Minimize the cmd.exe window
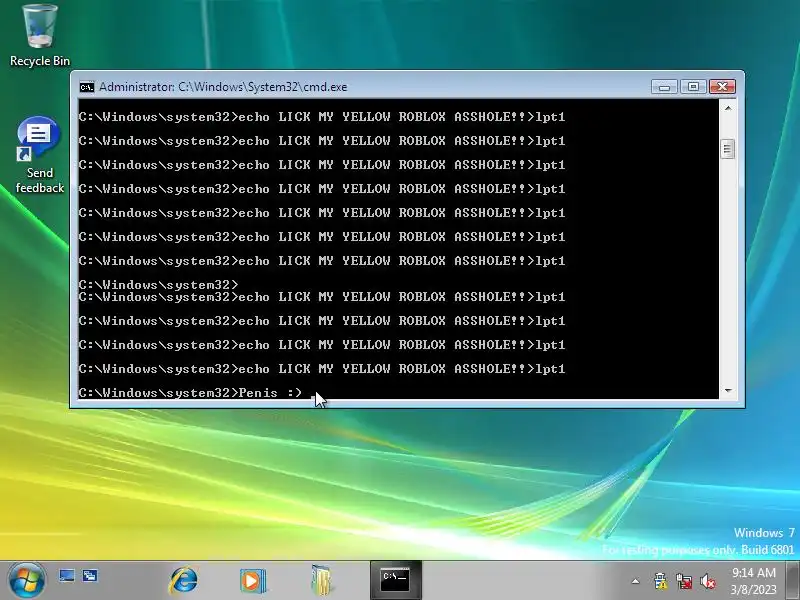This screenshot has width=800, height=600. point(664,87)
